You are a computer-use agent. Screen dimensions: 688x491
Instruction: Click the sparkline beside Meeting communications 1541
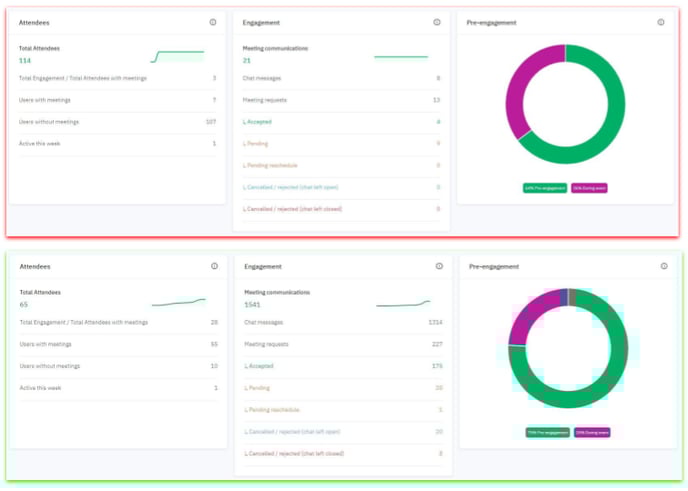[x=403, y=303]
